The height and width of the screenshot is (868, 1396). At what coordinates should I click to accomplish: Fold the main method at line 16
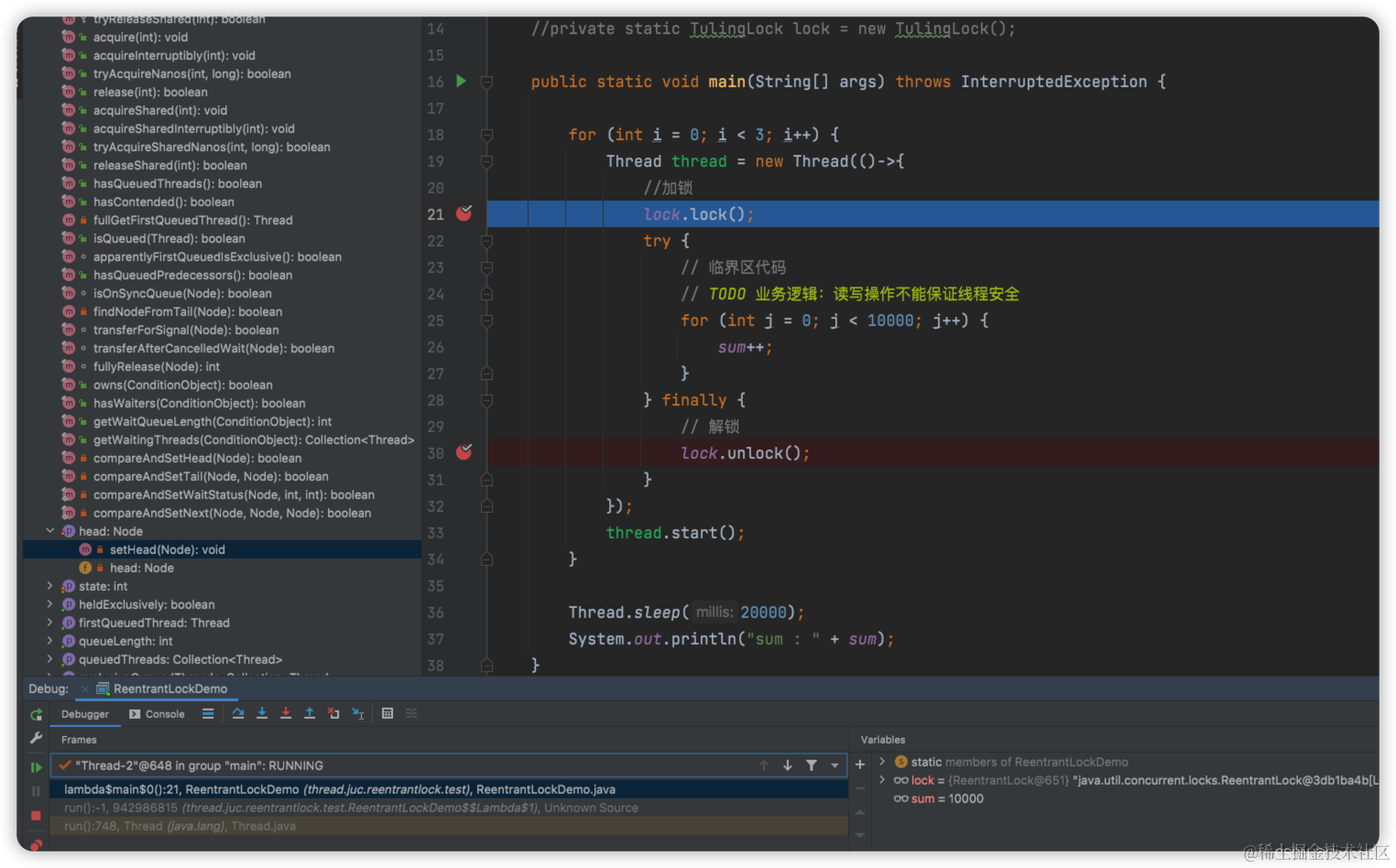coord(487,82)
